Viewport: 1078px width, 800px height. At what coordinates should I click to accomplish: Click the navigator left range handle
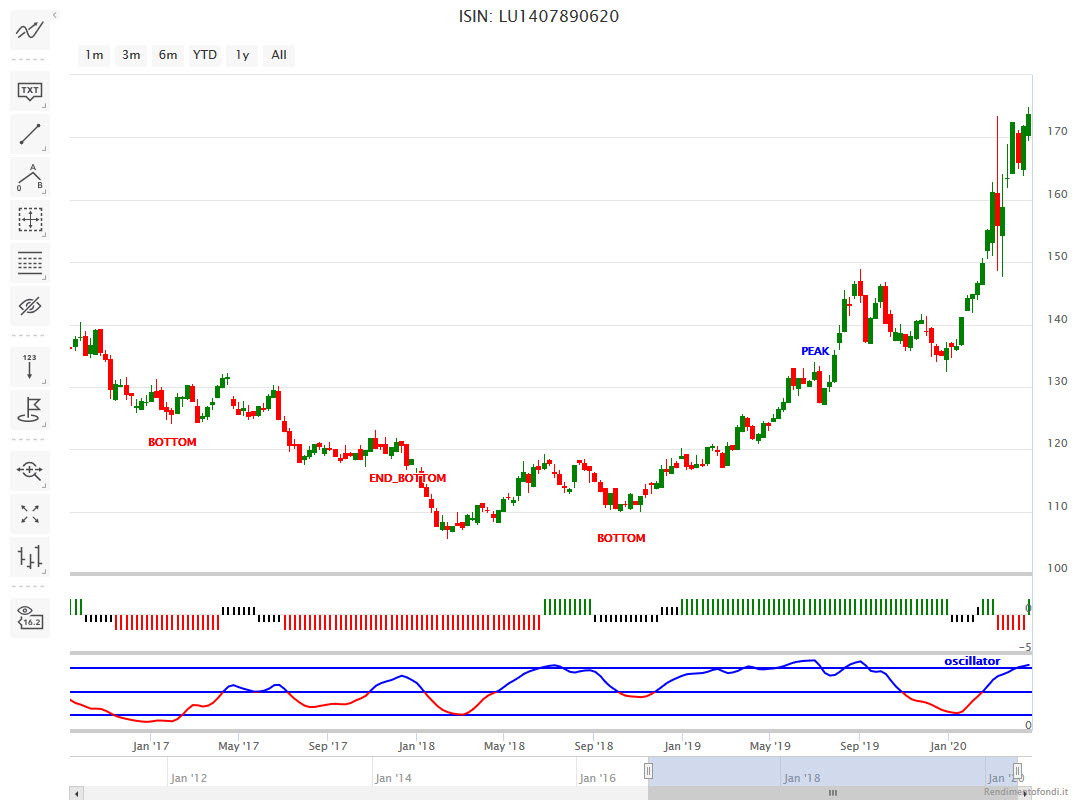tap(648, 771)
